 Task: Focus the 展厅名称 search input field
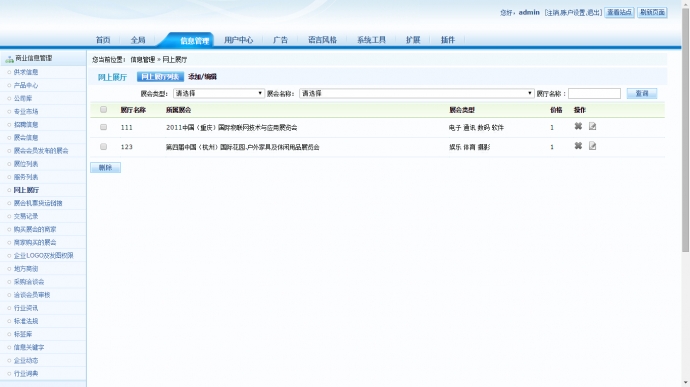coord(594,93)
